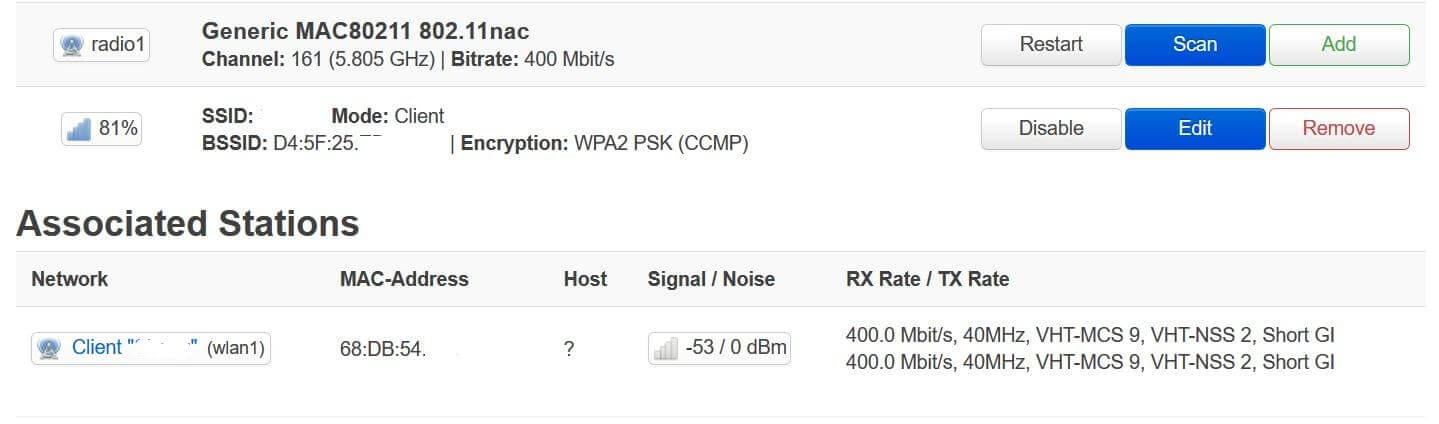Remove the client wireless network
The image size is (1439, 424).
click(x=1339, y=129)
